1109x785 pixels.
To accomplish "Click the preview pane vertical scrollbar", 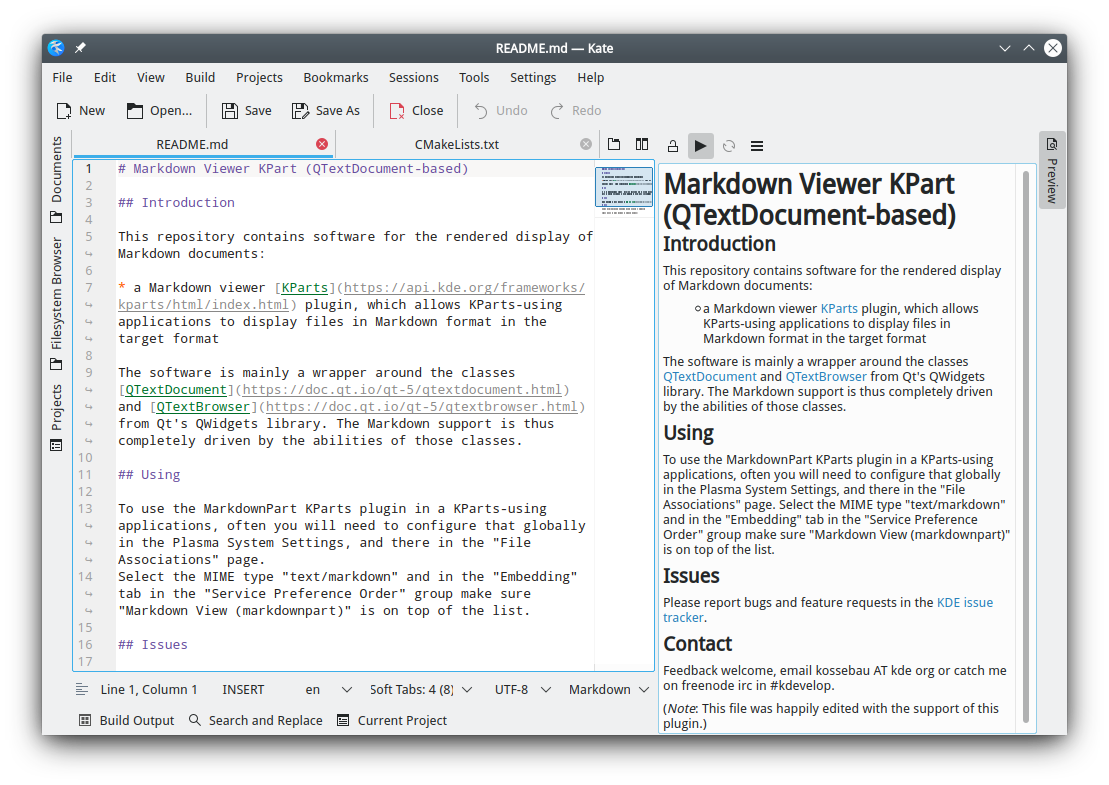I will pyautogui.click(x=1024, y=445).
